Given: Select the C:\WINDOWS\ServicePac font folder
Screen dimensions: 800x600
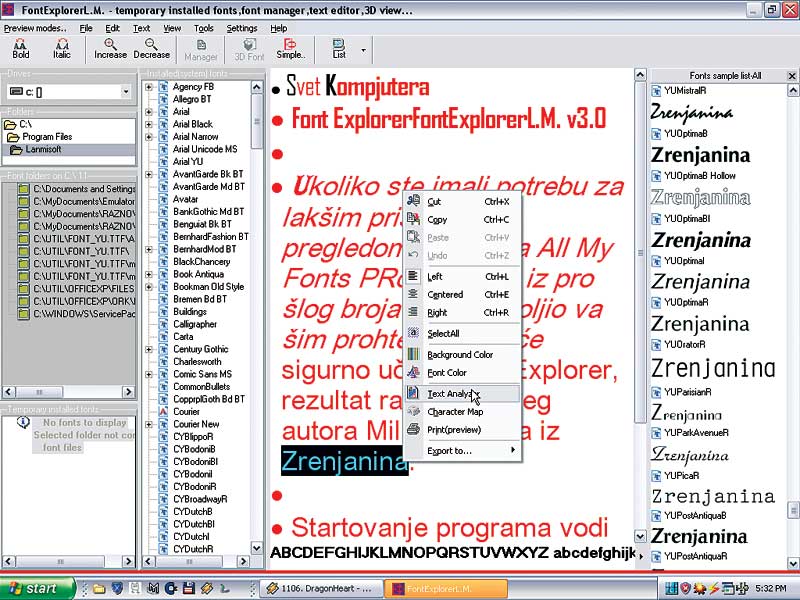Looking at the screenshot, I should tap(84, 314).
